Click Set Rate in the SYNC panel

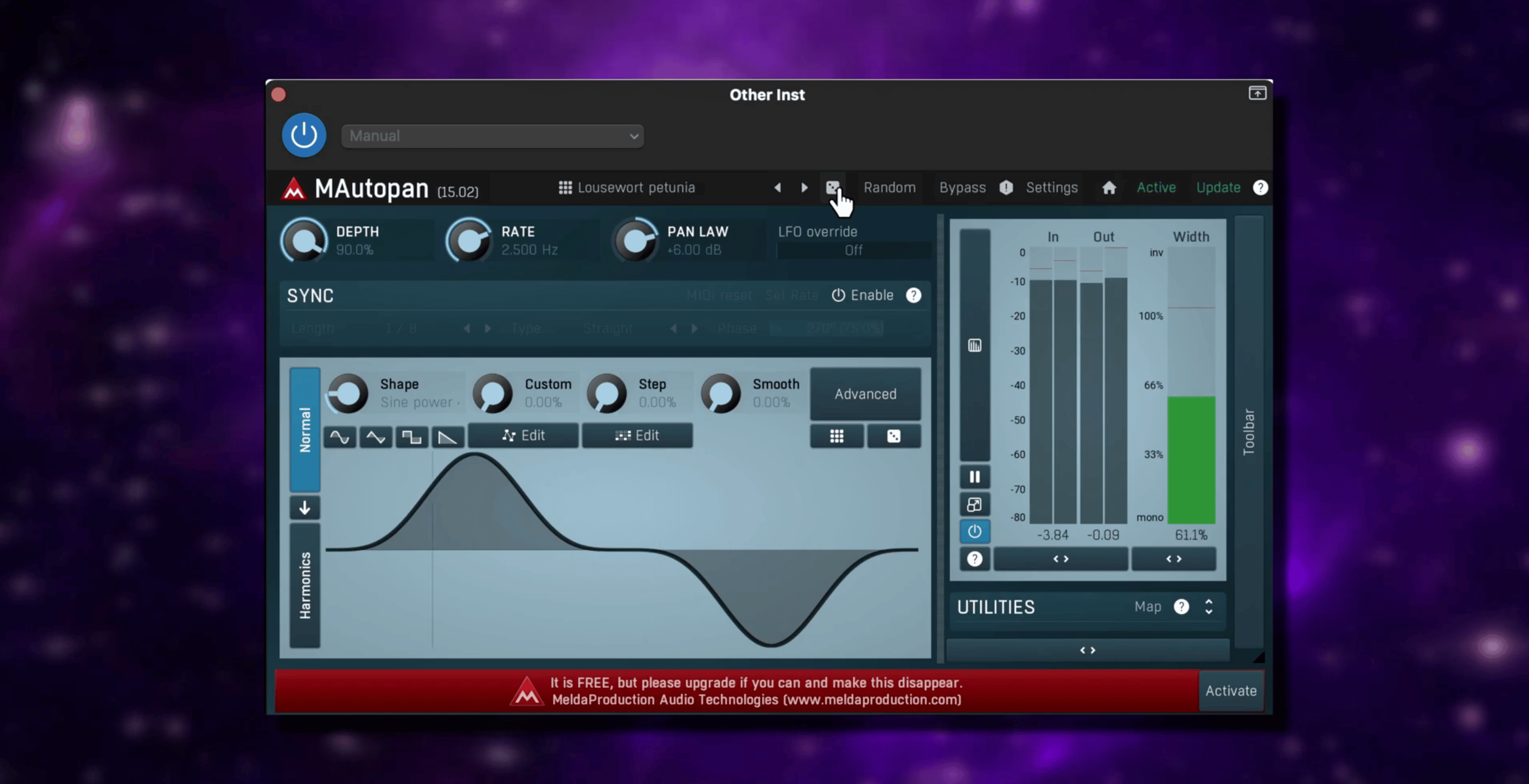791,295
